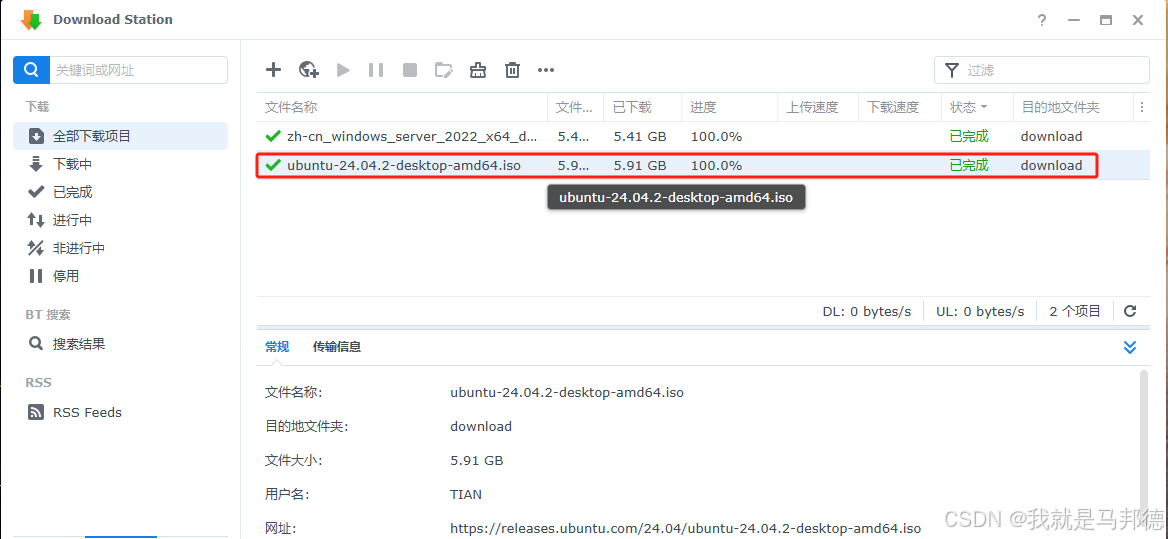
Task: Open the 状态 column sort dropdown
Action: [984, 107]
